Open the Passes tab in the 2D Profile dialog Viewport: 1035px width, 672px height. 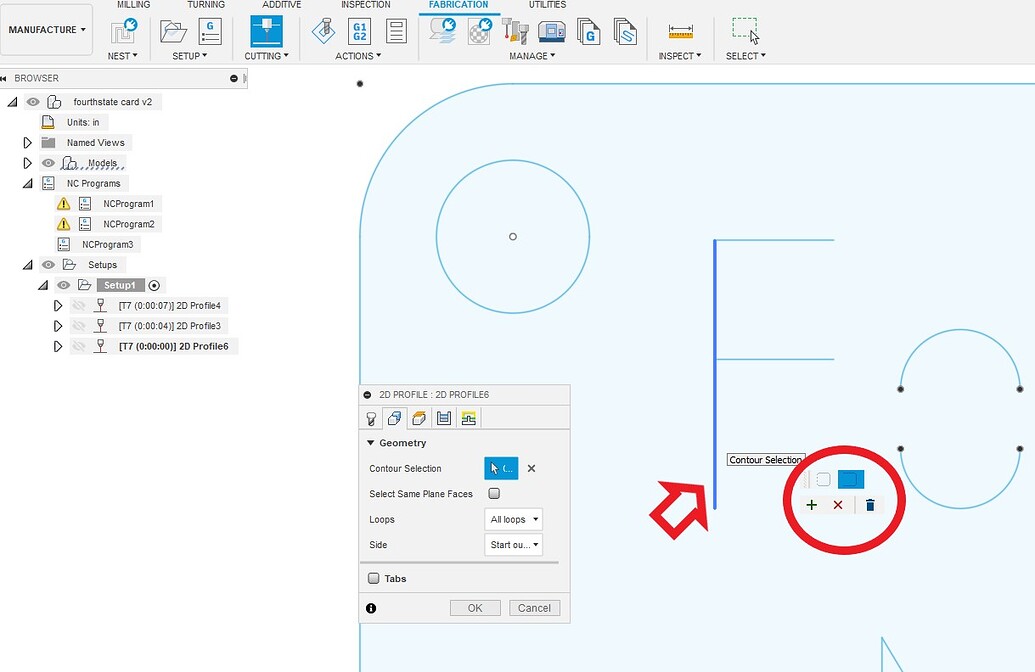point(442,417)
